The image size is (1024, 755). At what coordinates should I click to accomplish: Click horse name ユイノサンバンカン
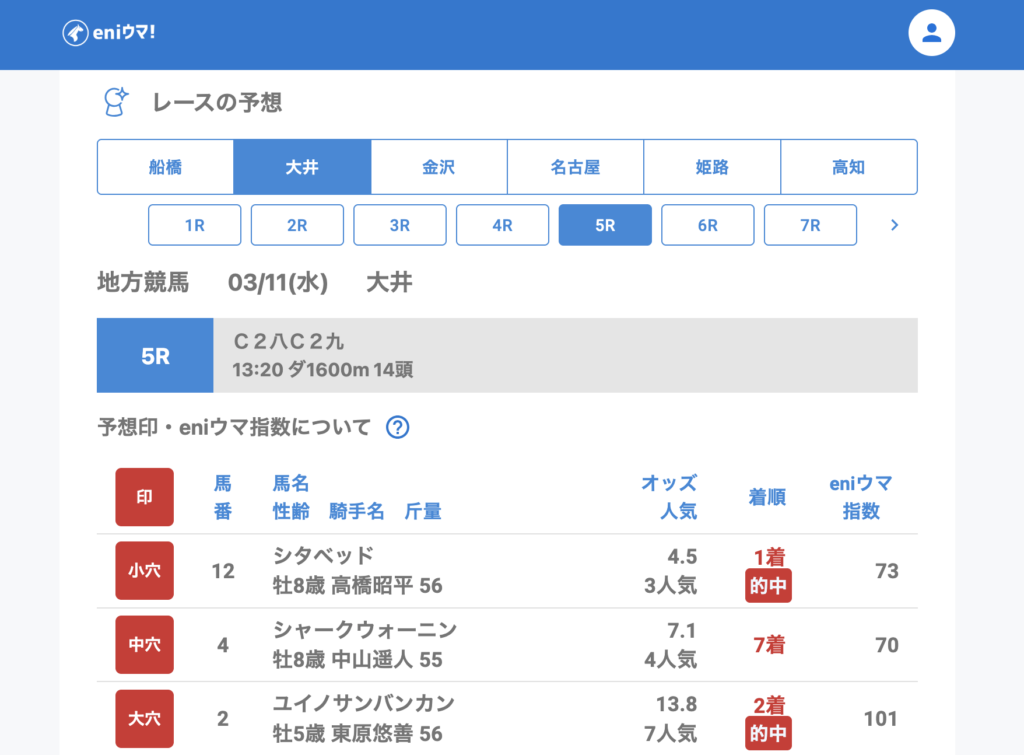[x=363, y=703]
